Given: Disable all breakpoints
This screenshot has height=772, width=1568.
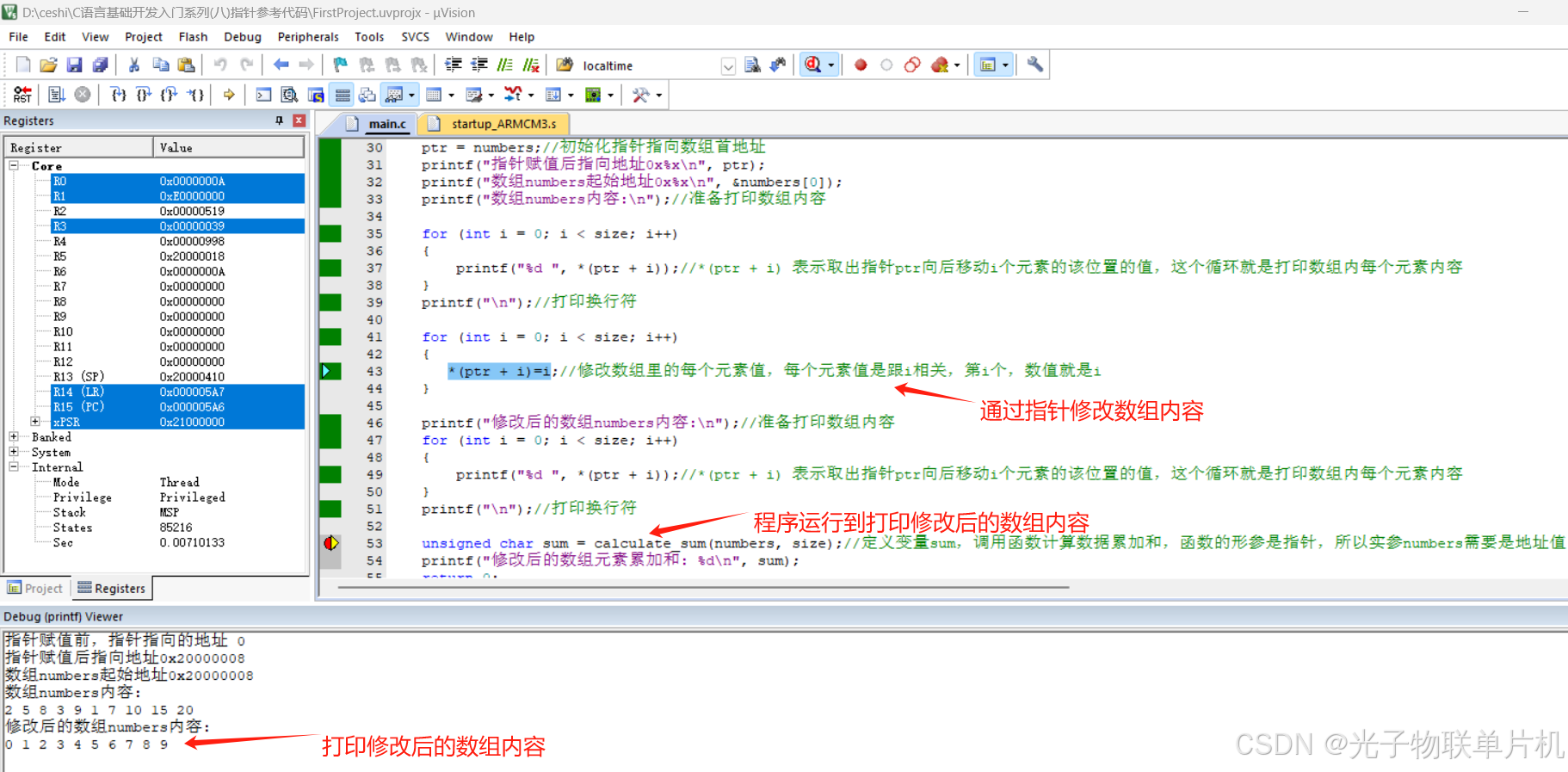Looking at the screenshot, I should (x=912, y=65).
